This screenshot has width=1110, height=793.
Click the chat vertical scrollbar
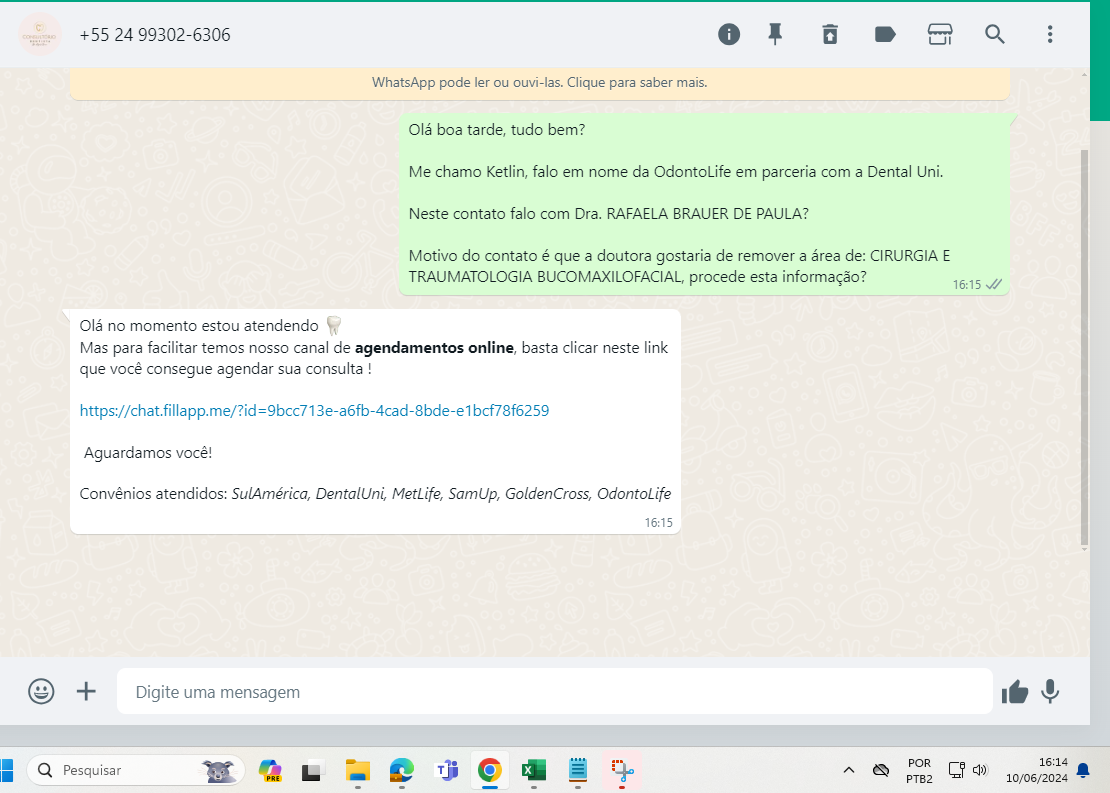pos(1085,347)
